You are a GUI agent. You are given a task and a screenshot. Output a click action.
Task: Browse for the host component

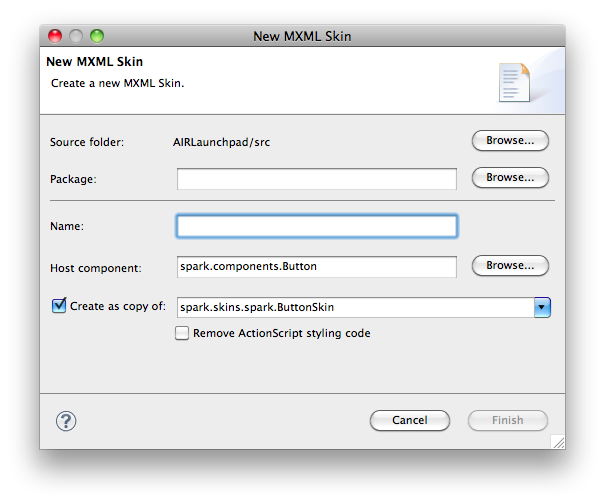click(510, 266)
